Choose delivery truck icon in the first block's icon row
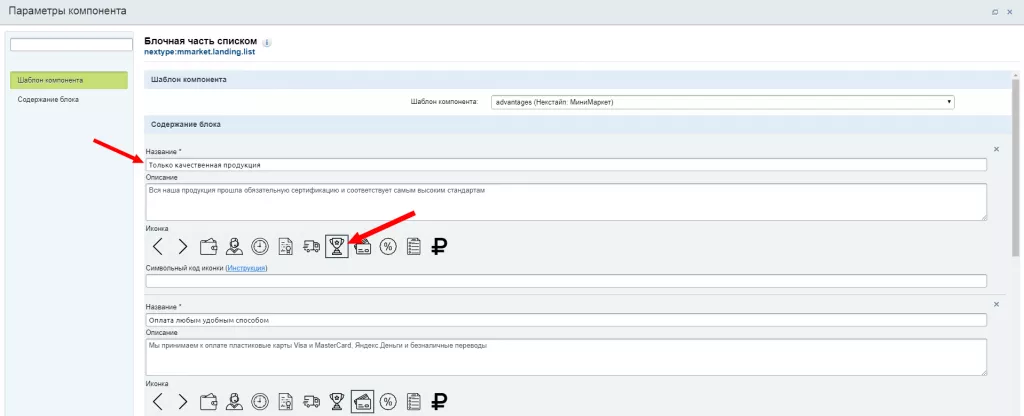The image size is (1024, 416). 312,246
